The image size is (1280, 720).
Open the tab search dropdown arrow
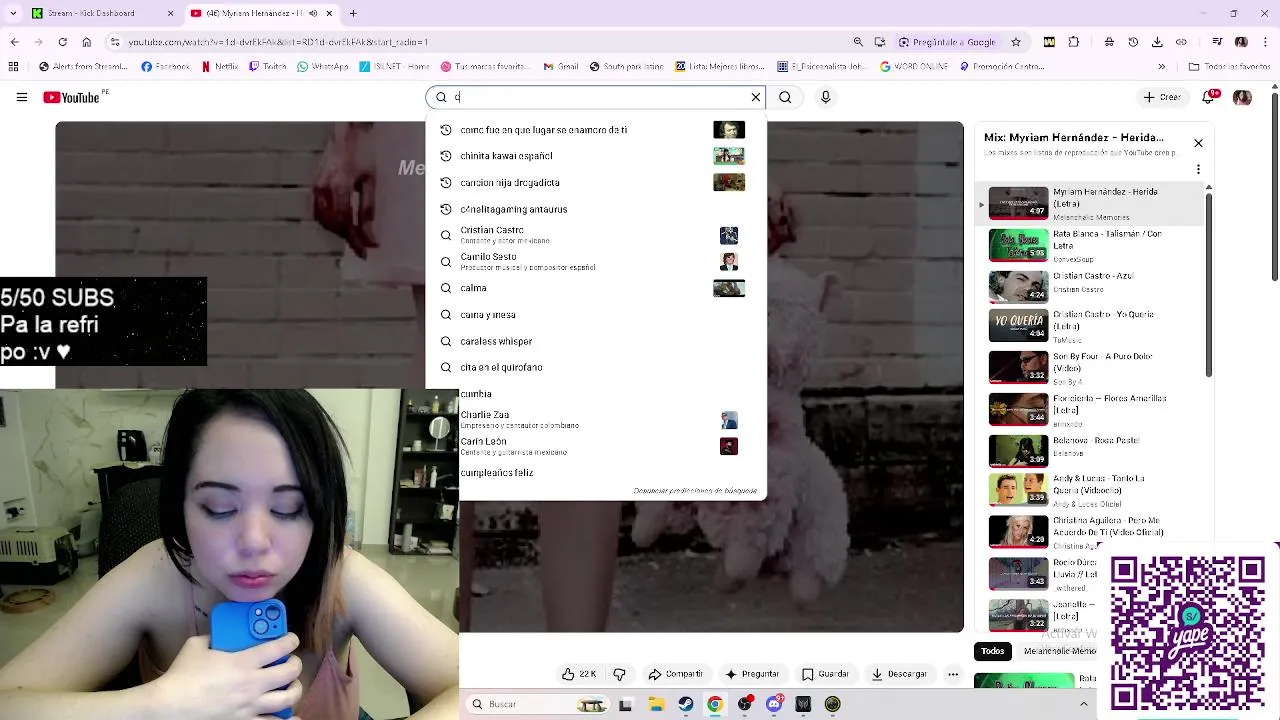[13, 13]
